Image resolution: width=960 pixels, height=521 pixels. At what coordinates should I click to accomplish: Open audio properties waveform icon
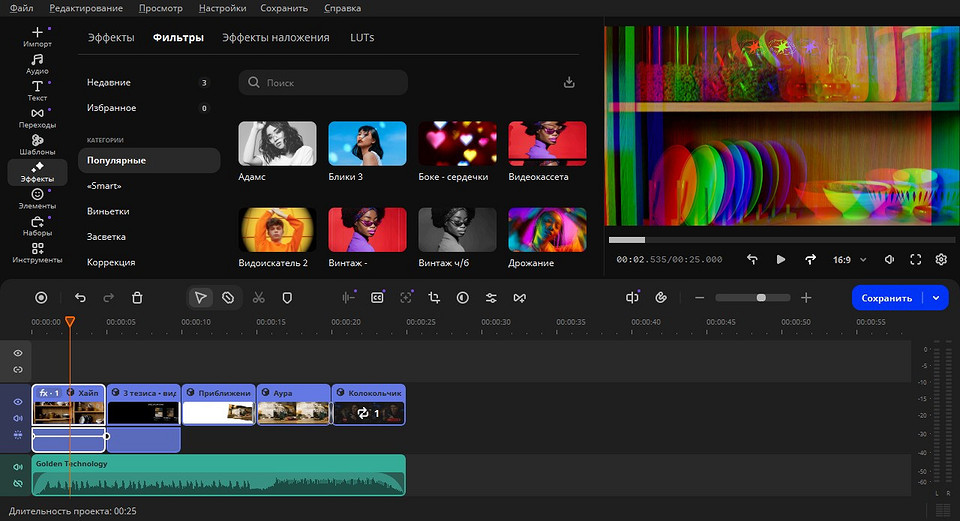(x=348, y=298)
